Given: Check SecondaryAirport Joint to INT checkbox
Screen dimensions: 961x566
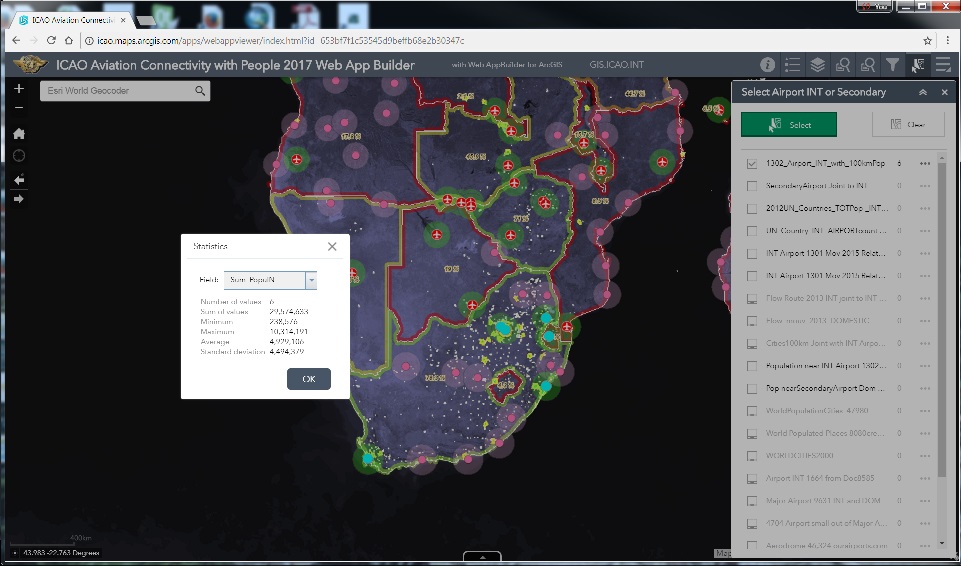Looking at the screenshot, I should [752, 186].
